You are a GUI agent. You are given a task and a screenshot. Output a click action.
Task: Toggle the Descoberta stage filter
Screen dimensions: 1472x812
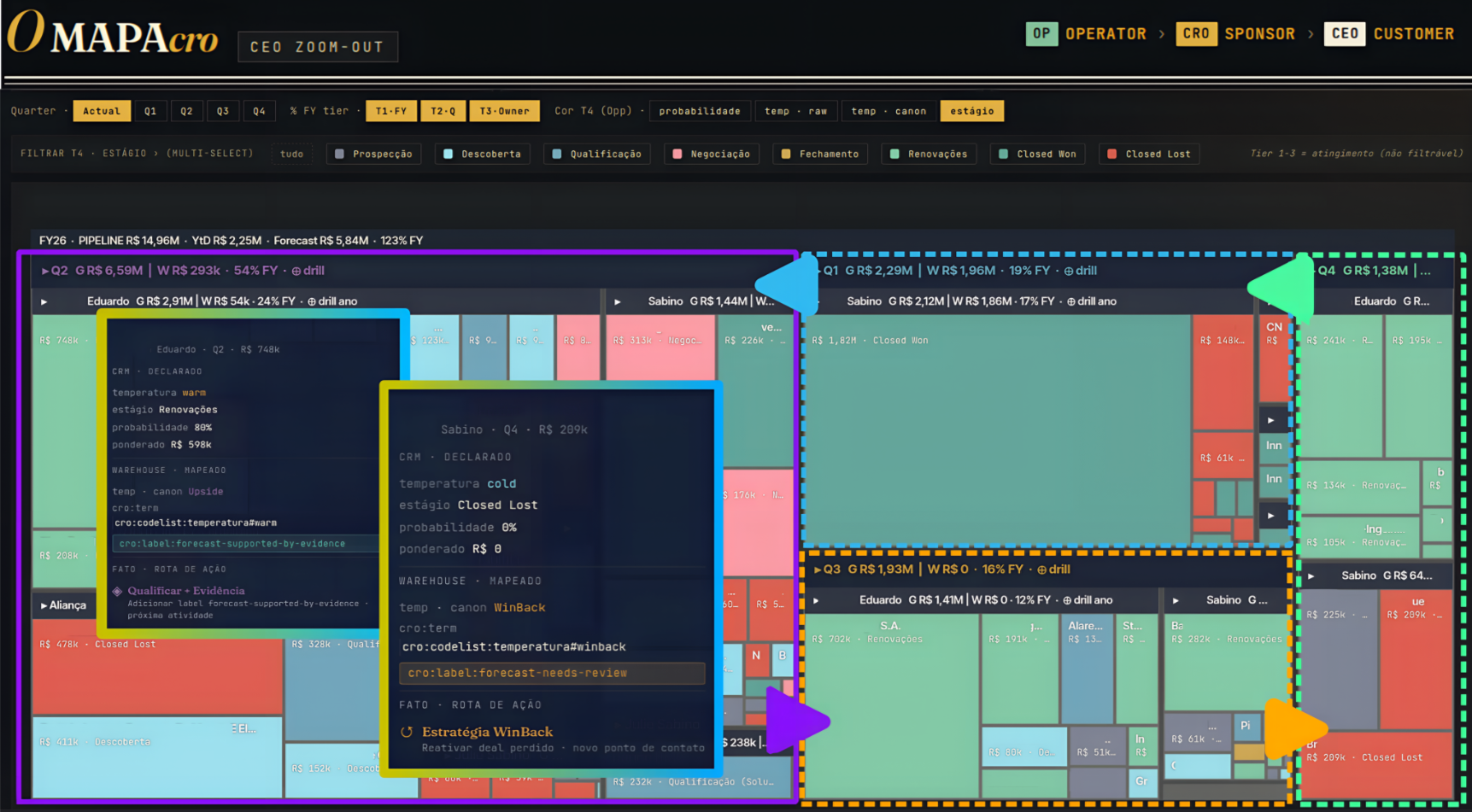click(x=482, y=155)
